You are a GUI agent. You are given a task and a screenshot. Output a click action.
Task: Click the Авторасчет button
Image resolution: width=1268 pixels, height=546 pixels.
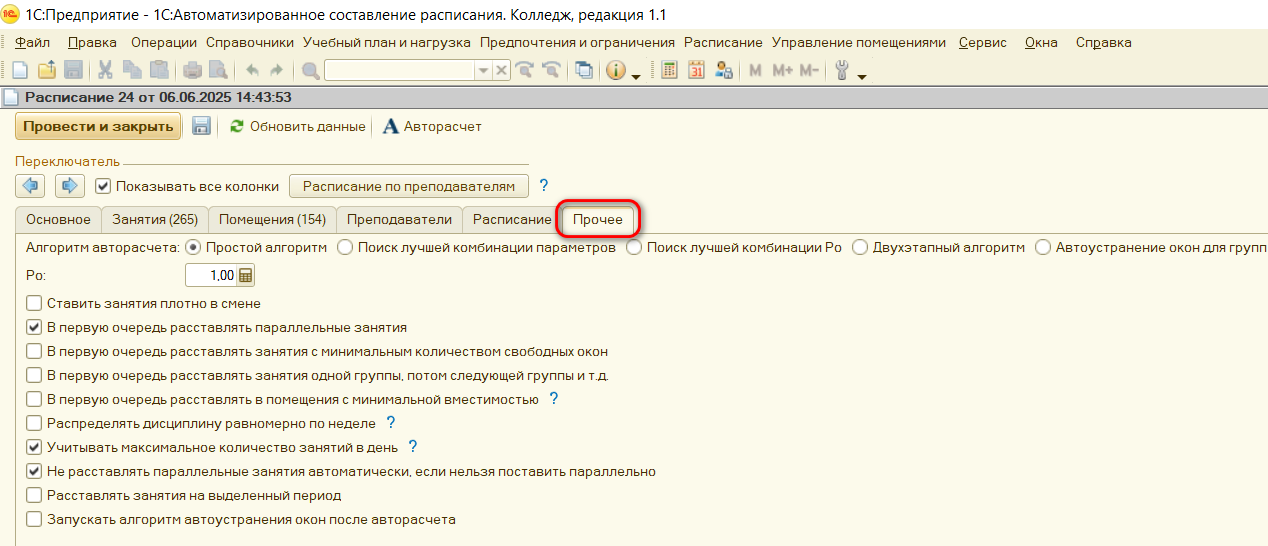[432, 127]
